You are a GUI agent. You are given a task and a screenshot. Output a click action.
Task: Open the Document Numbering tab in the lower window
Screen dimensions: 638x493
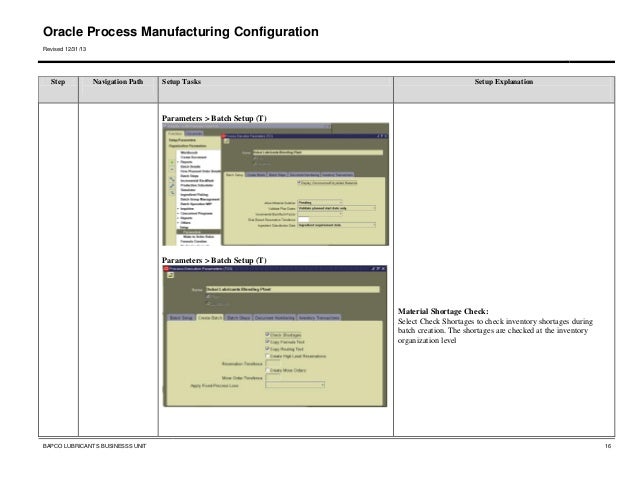coord(275,317)
